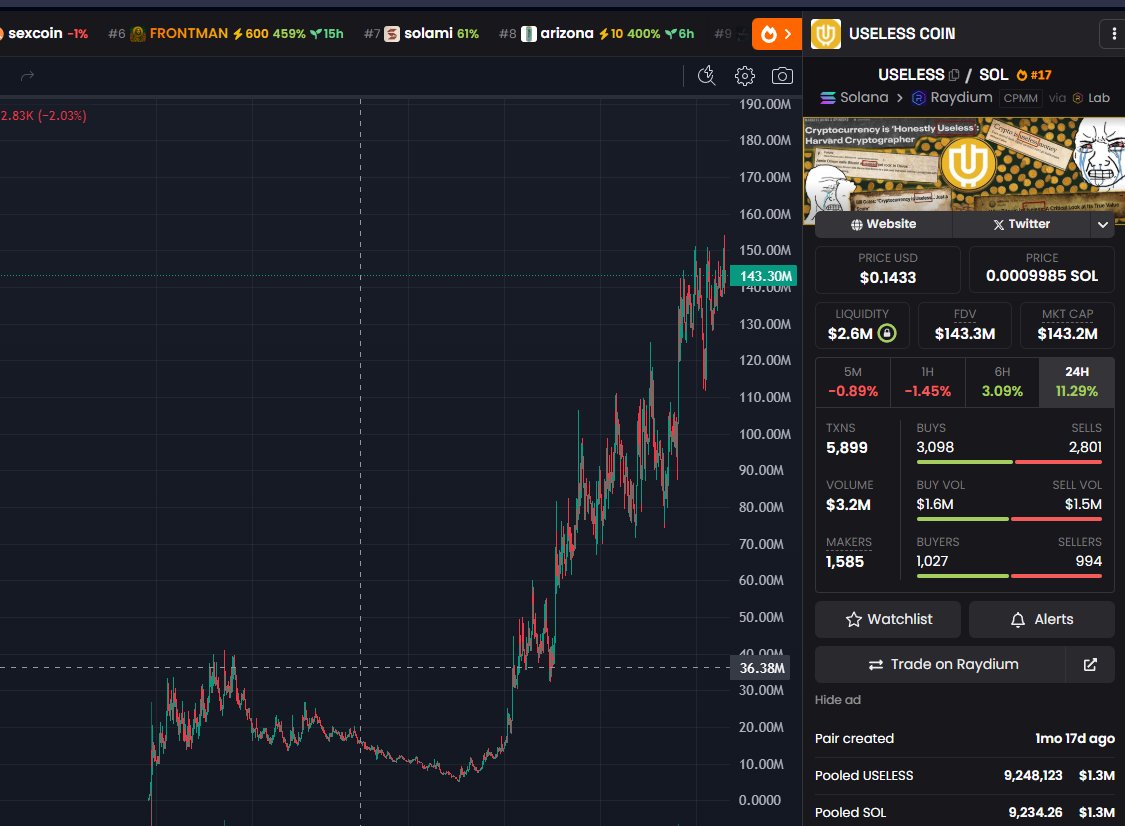Add token to Watchlist
This screenshot has height=826, width=1125.
pos(888,619)
